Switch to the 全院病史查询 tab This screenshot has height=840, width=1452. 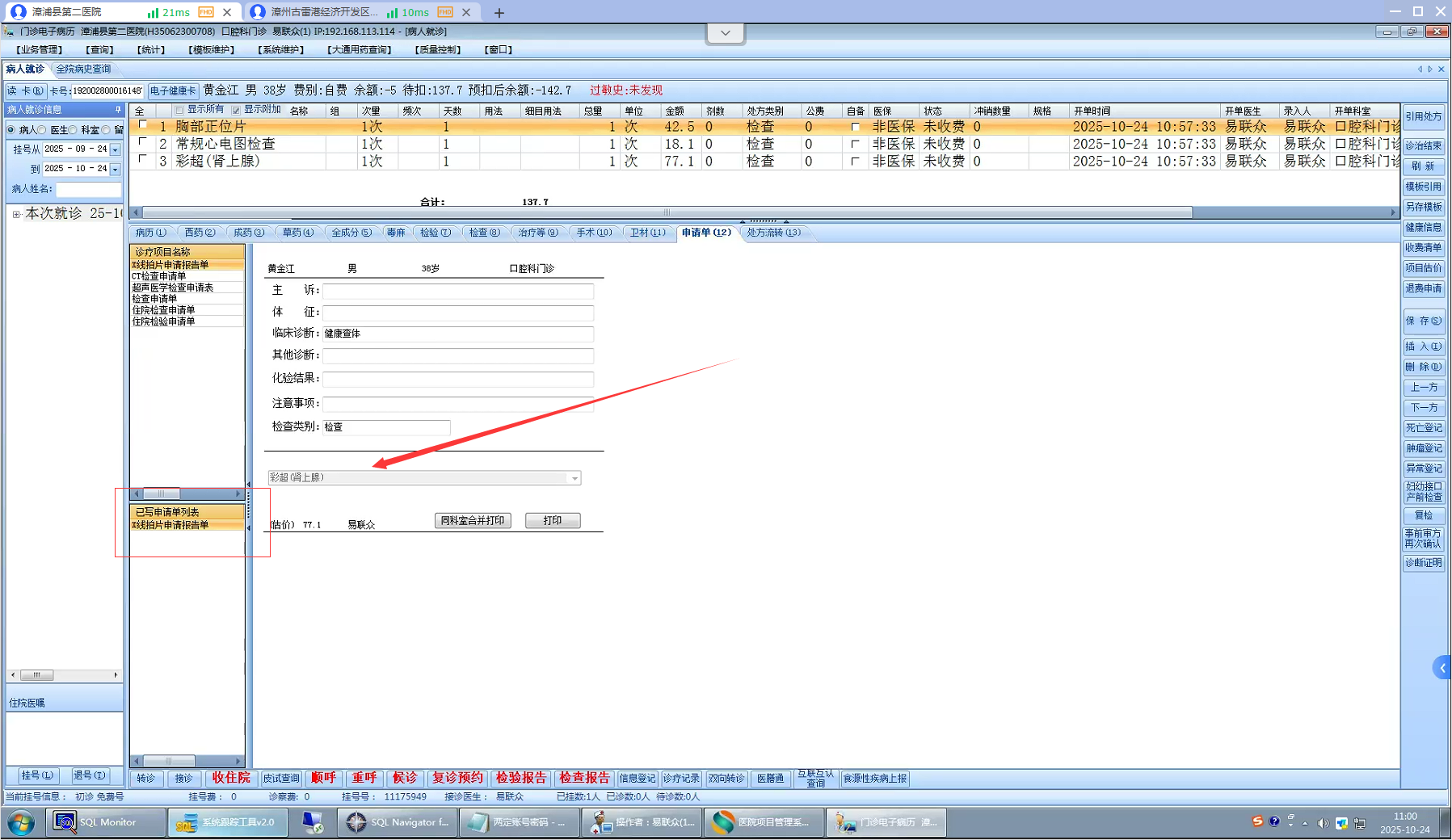pyautogui.click(x=83, y=69)
